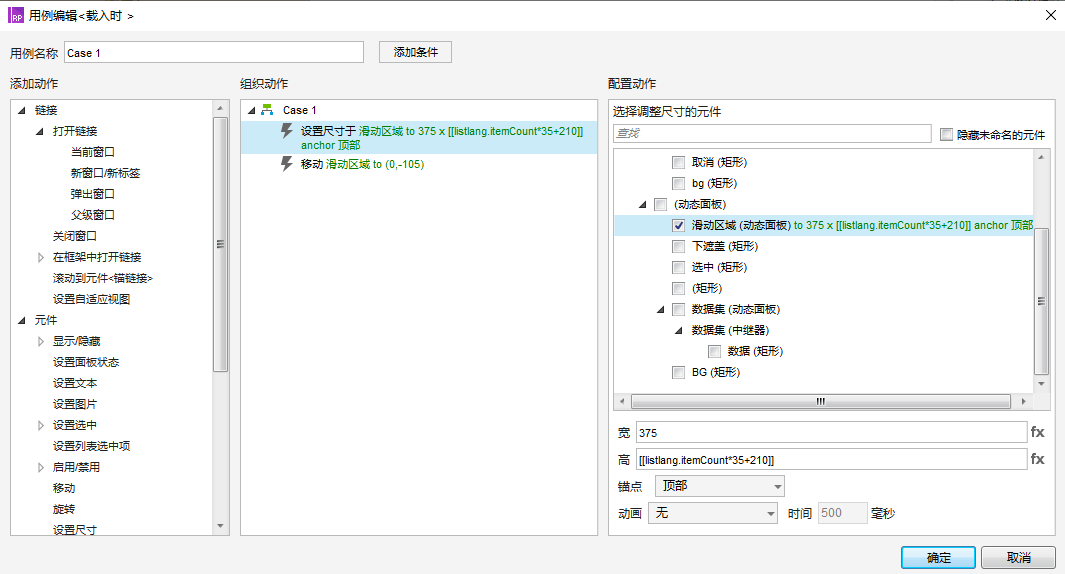Select 当前窗口 action

[92, 152]
